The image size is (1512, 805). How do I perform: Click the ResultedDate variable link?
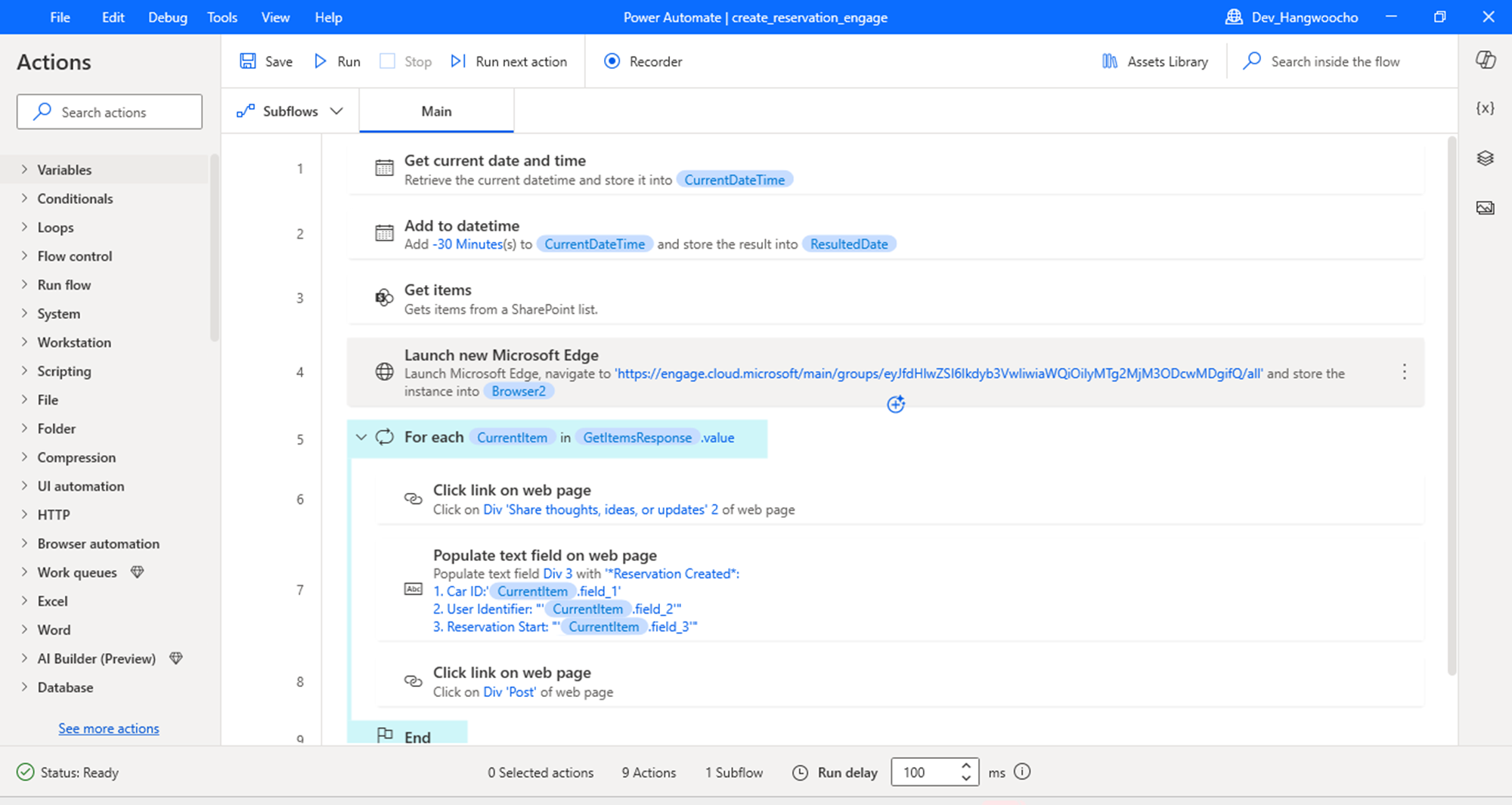point(849,244)
